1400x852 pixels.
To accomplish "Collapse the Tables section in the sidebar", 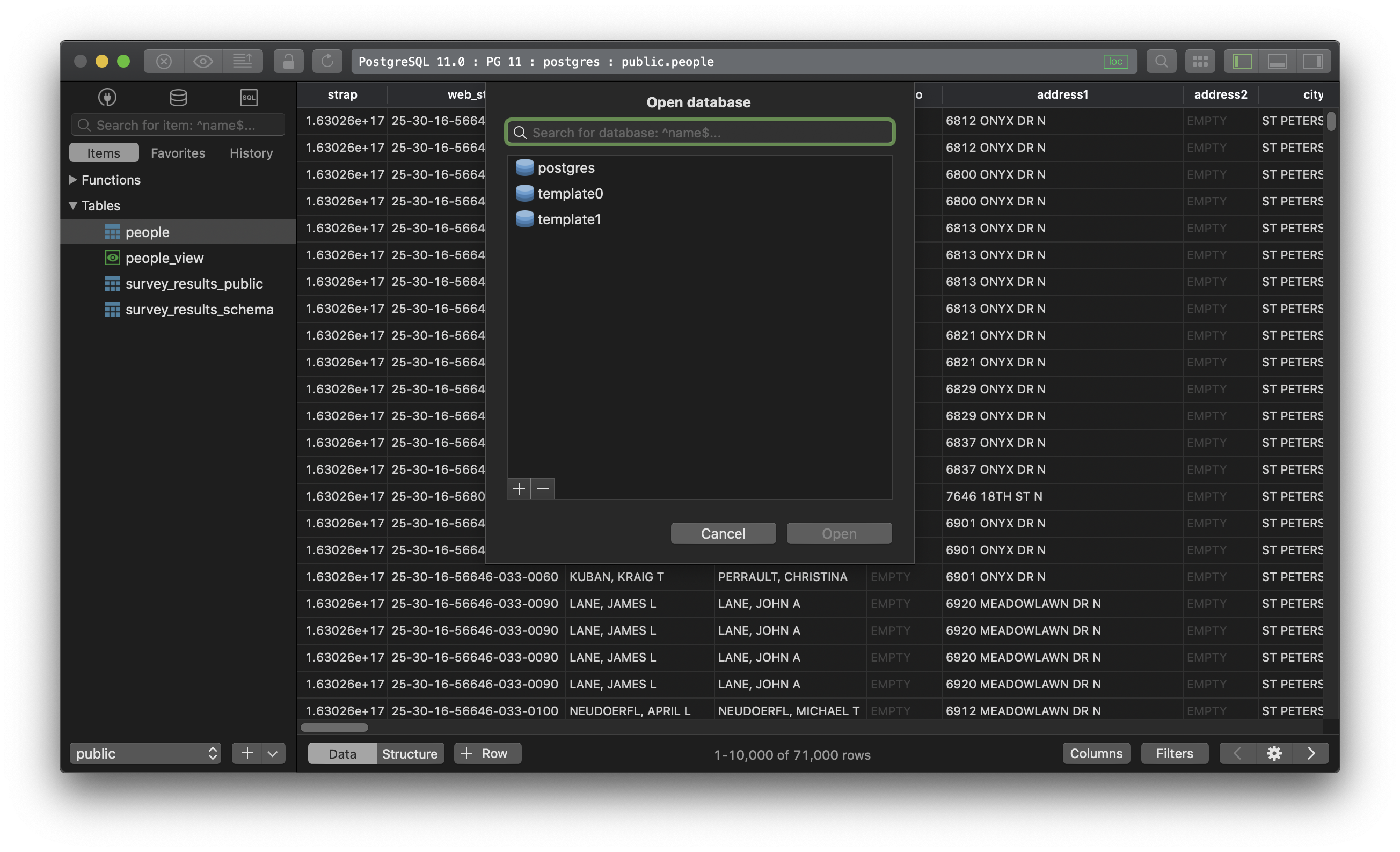I will 72,205.
